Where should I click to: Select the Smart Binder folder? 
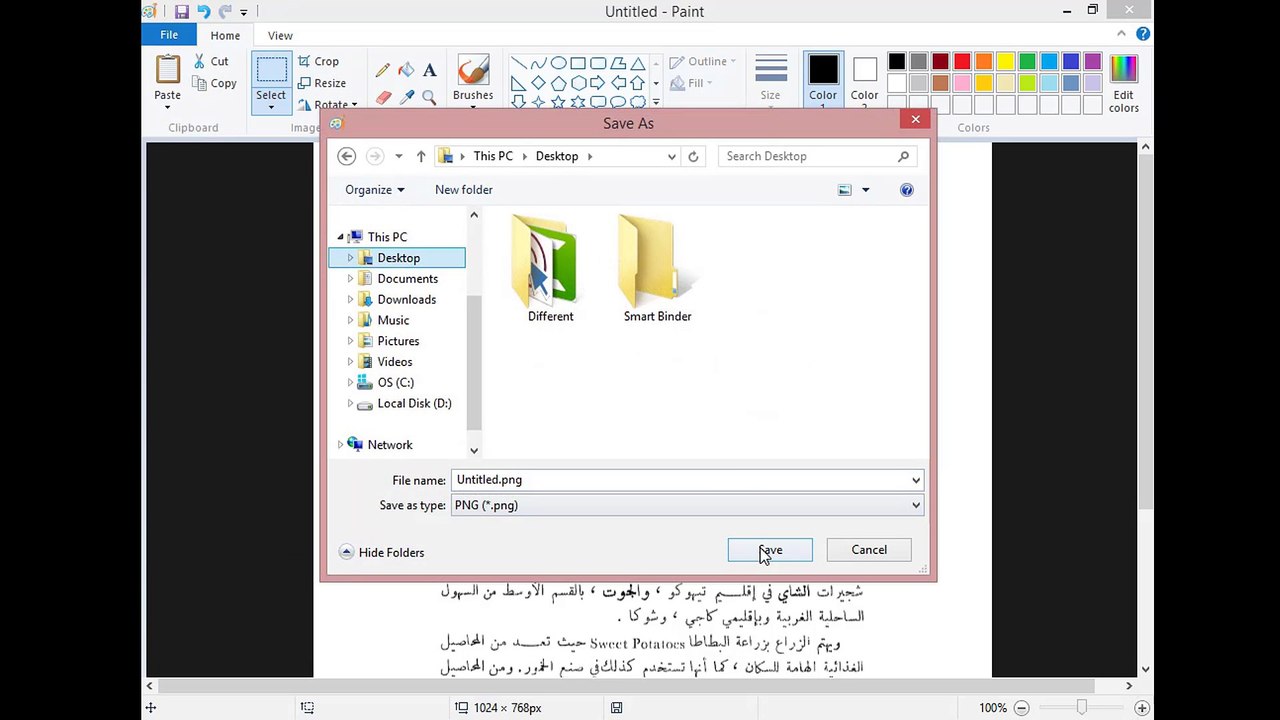pyautogui.click(x=657, y=268)
